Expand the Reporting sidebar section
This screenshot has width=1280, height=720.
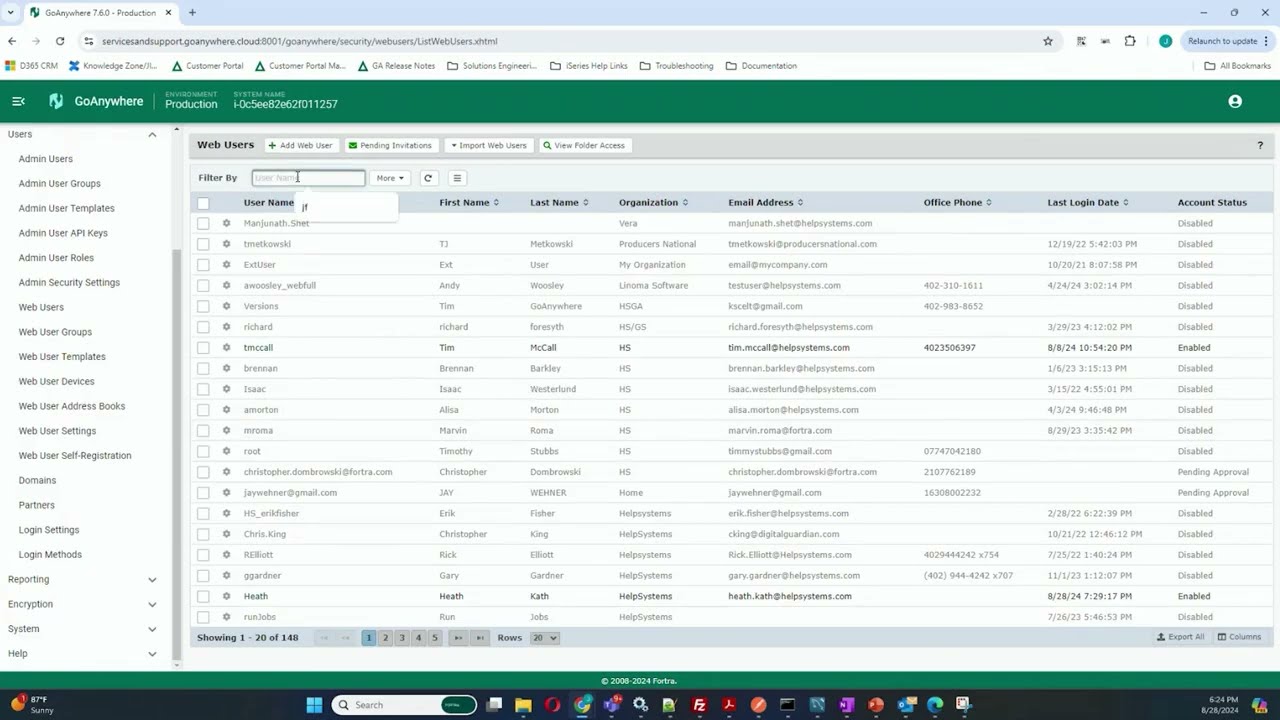152,579
